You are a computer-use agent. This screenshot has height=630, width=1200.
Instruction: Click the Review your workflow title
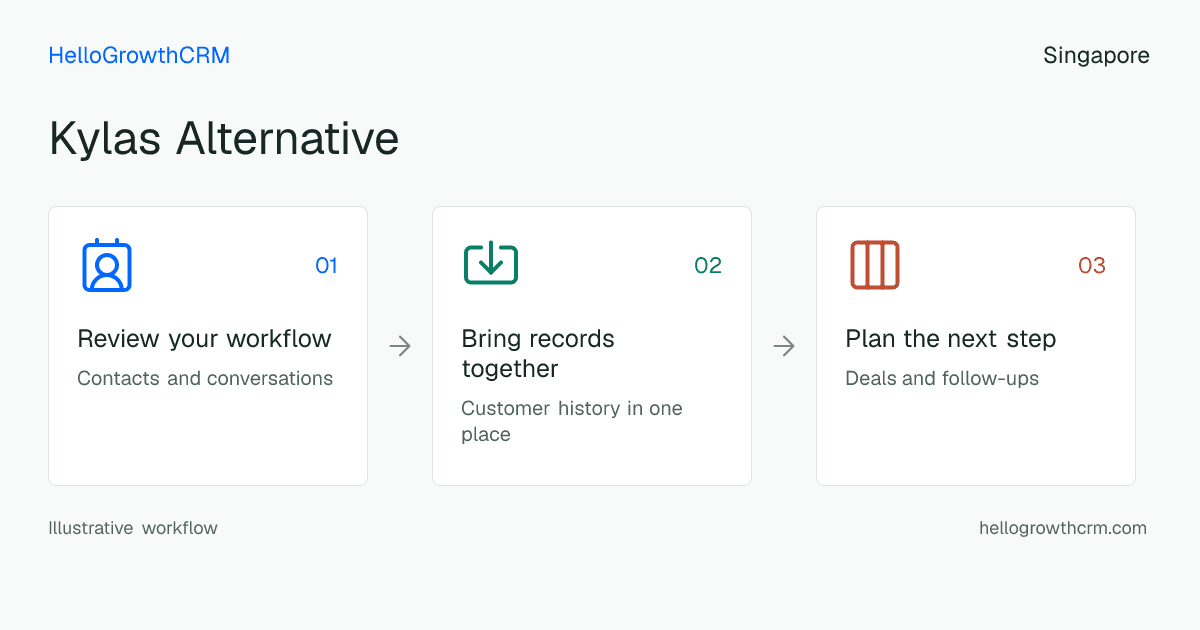tap(204, 339)
